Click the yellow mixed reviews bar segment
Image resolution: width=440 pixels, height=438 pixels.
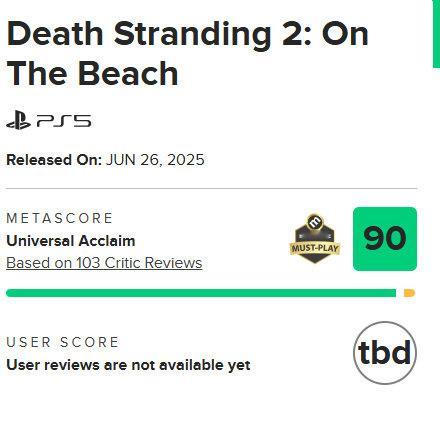pyautogui.click(x=409, y=293)
